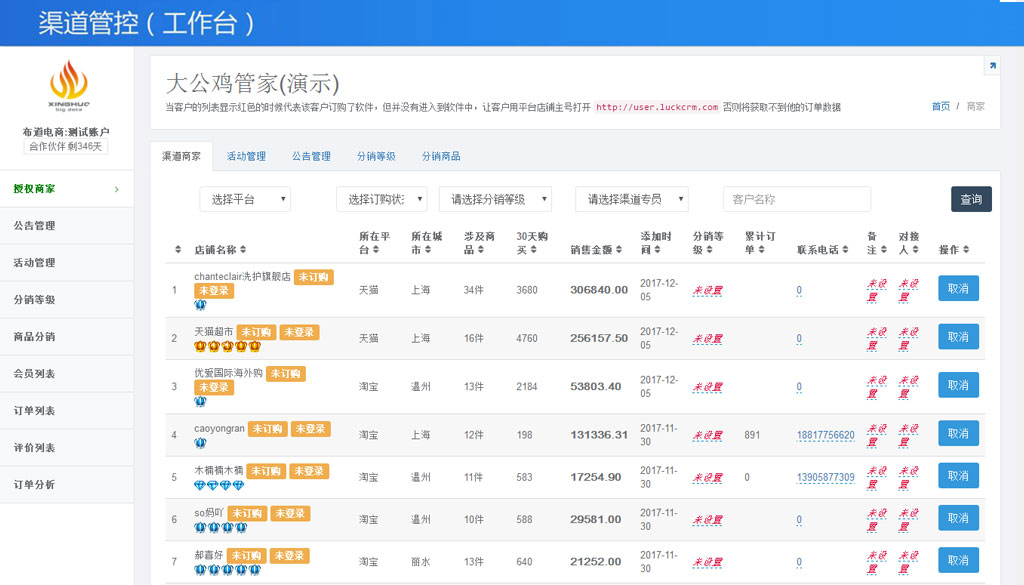Sort by the 累计订单 column sort icon

pos(761,249)
